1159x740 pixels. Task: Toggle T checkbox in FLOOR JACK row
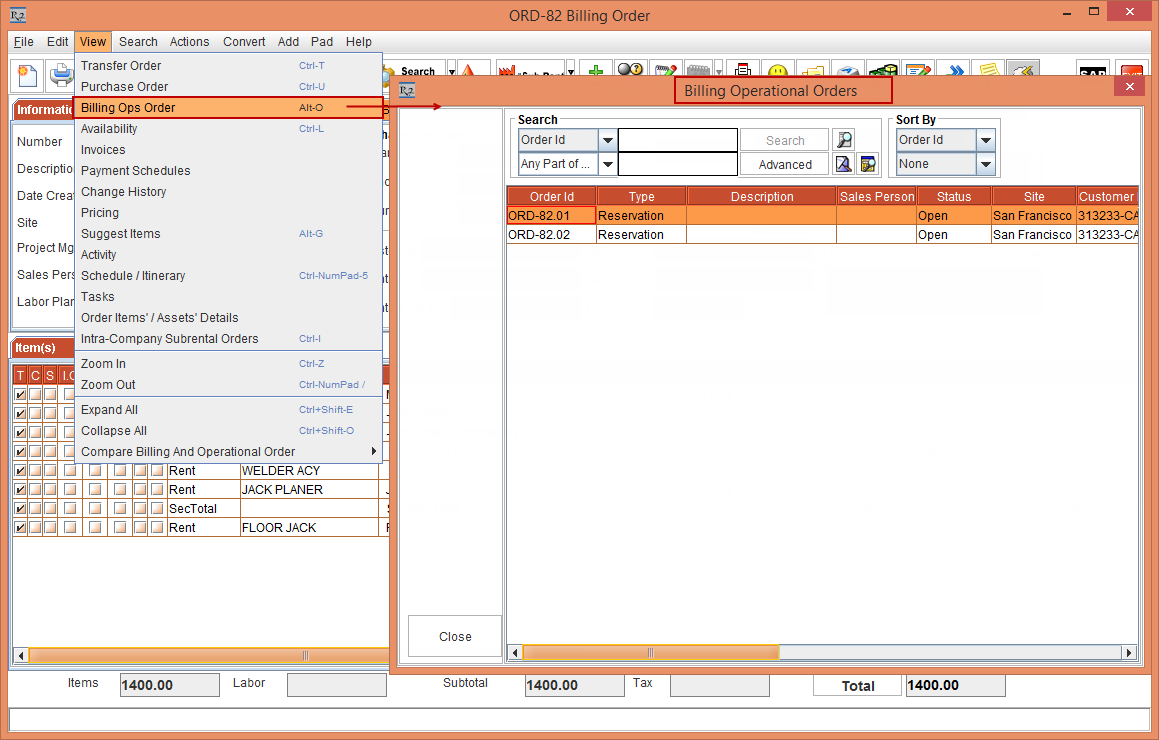pos(20,528)
